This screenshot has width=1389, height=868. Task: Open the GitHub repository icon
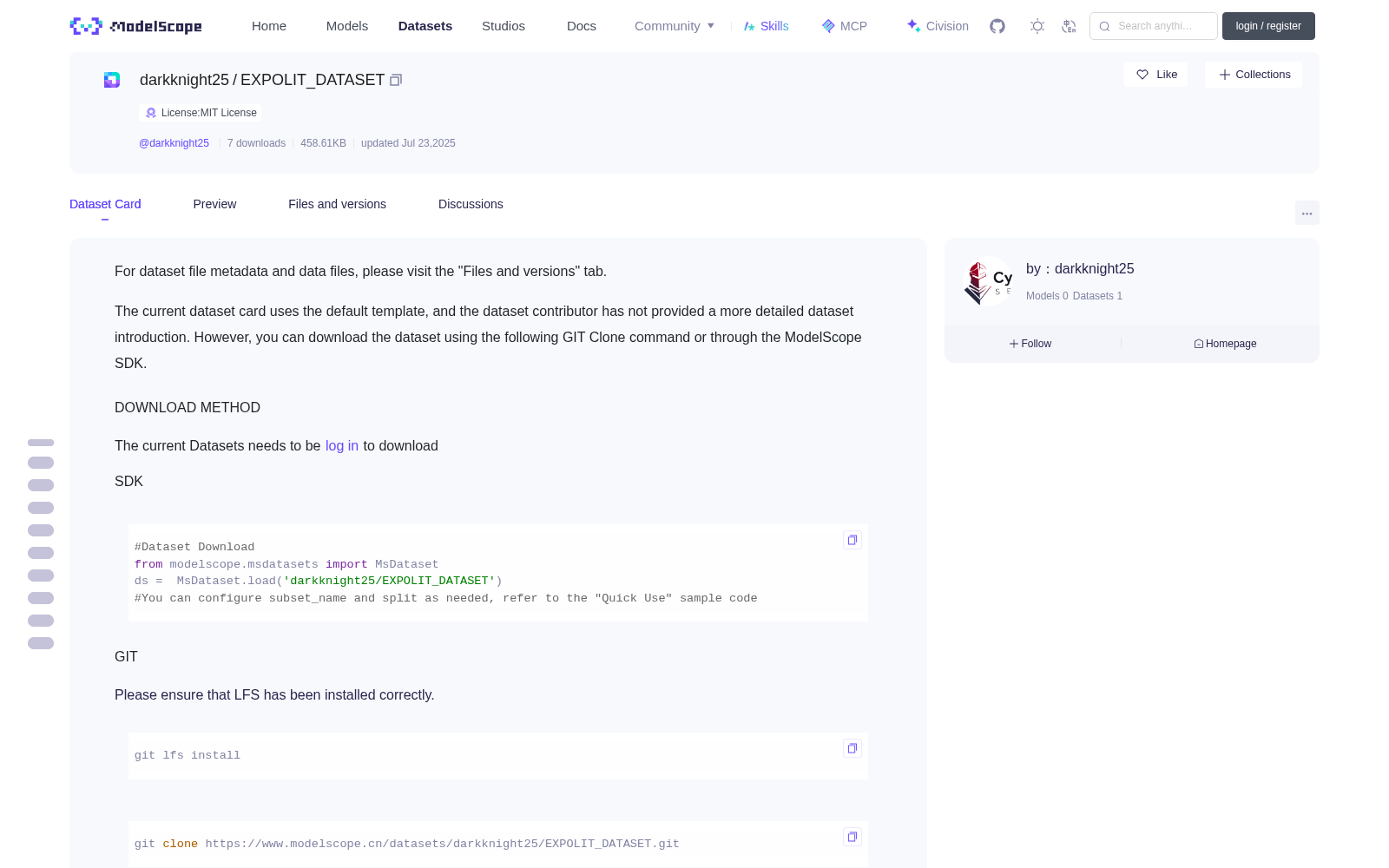[x=997, y=26]
